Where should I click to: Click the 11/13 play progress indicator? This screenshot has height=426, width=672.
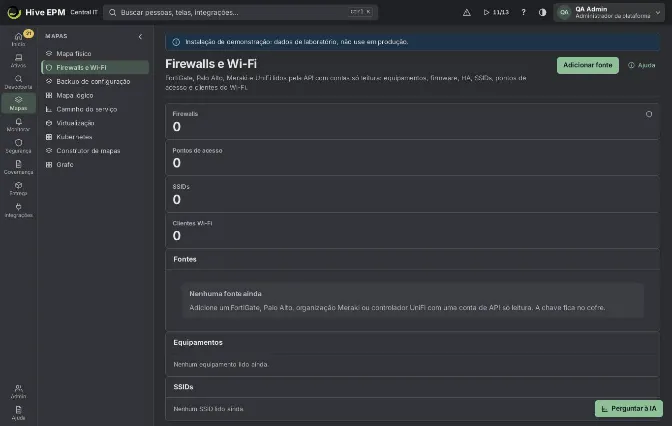pyautogui.click(x=496, y=12)
